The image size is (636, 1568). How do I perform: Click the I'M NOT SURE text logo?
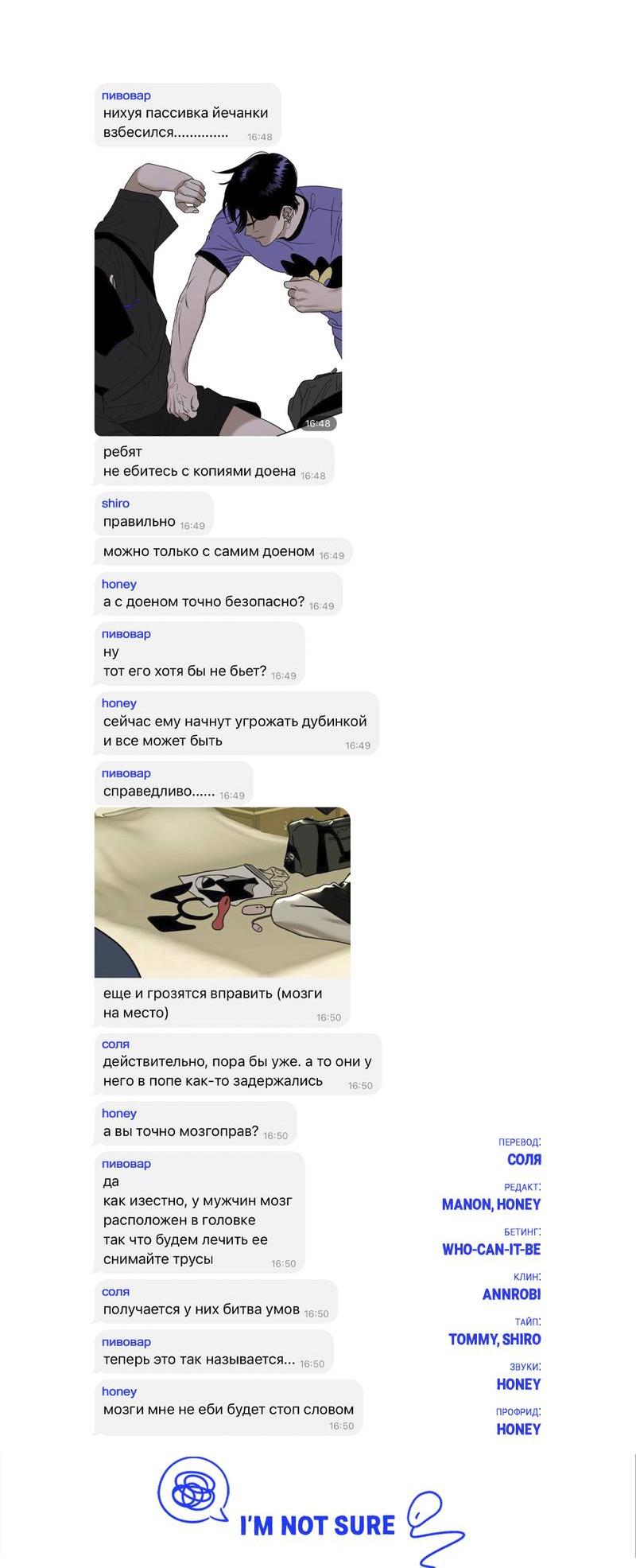[x=317, y=1525]
